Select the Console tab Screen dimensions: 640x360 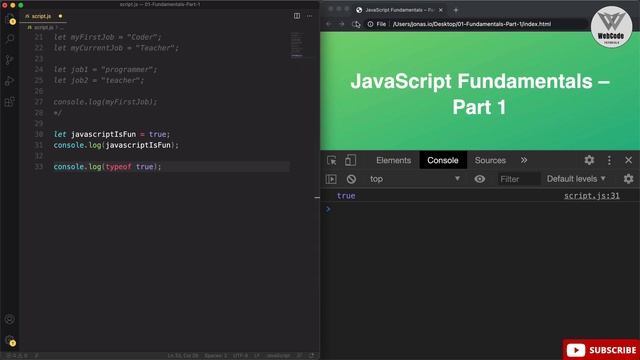(x=443, y=160)
